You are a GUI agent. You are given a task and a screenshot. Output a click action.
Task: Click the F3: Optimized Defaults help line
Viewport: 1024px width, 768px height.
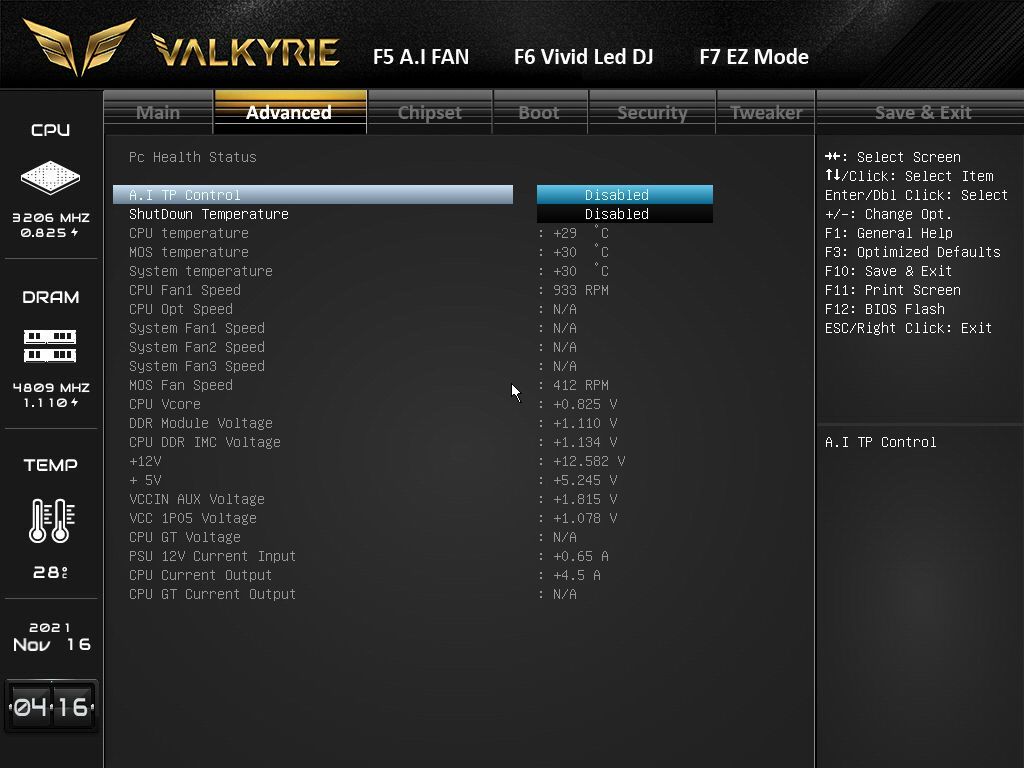912,252
